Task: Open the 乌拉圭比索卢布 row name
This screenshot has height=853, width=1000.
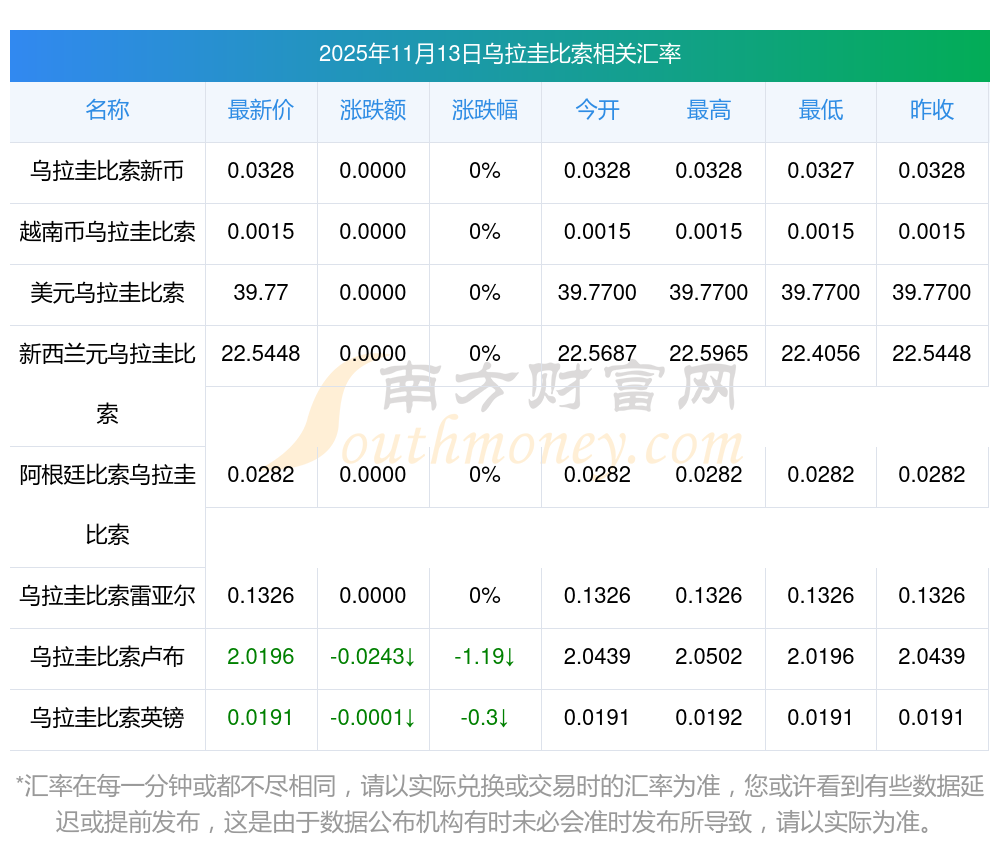Action: [x=107, y=657]
